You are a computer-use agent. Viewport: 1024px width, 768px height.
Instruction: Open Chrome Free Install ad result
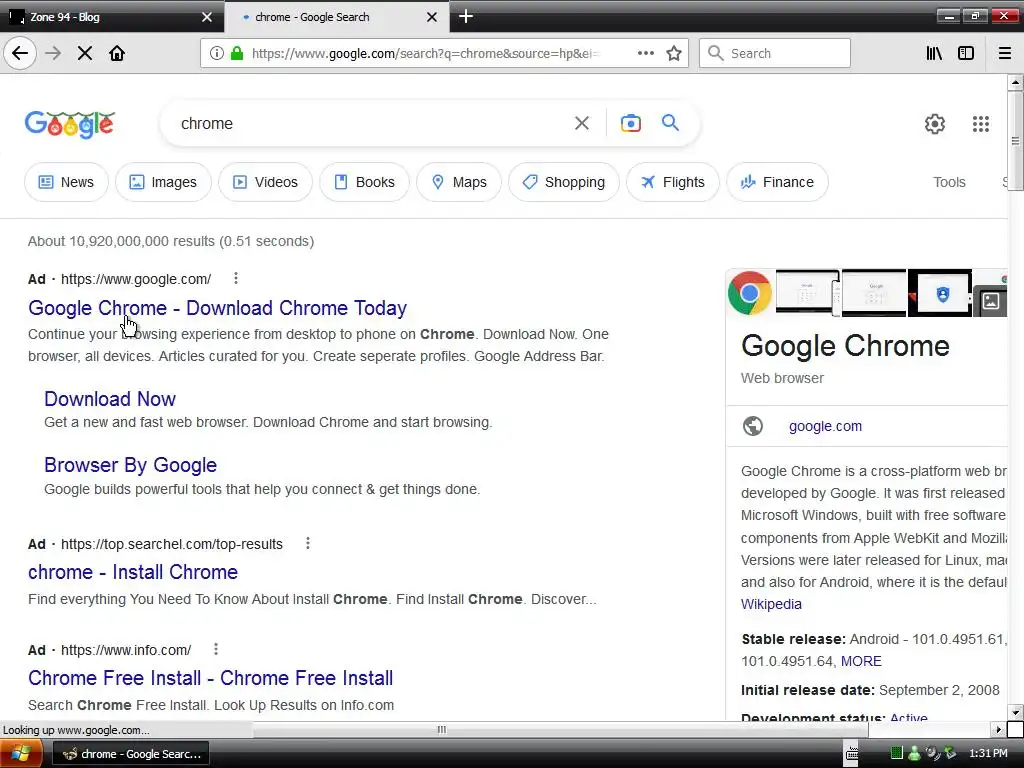click(x=210, y=677)
